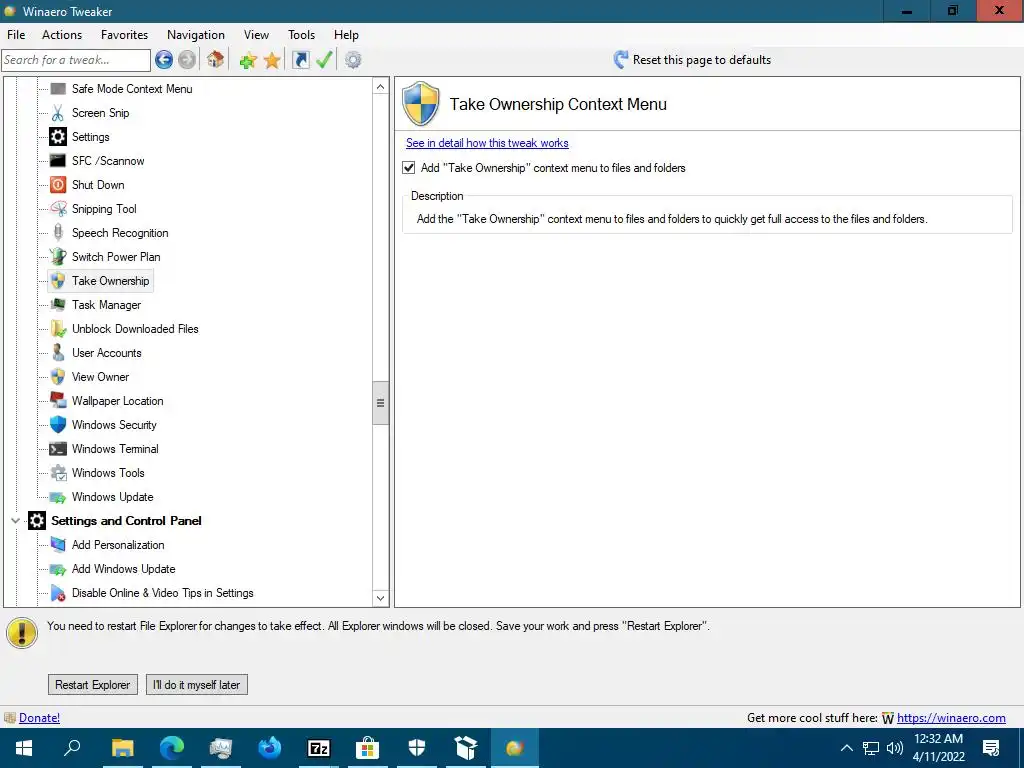Click the large shield icon in the page header
Image resolution: width=1024 pixels, height=768 pixels.
[421, 103]
